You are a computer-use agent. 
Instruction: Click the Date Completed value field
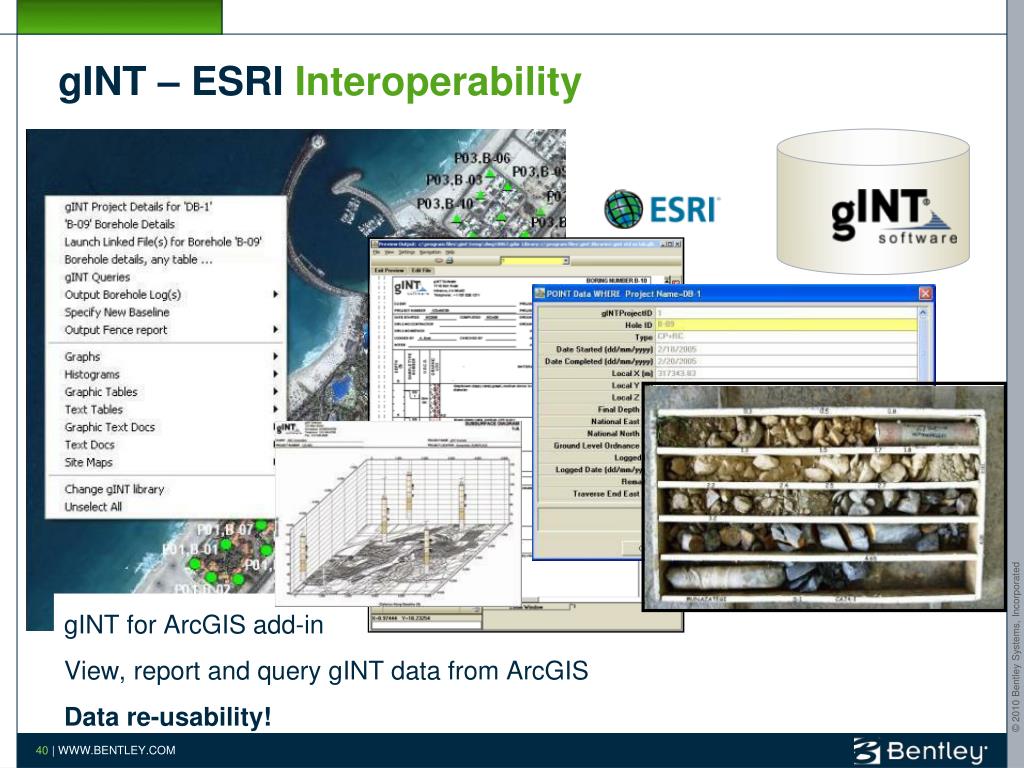click(786, 361)
